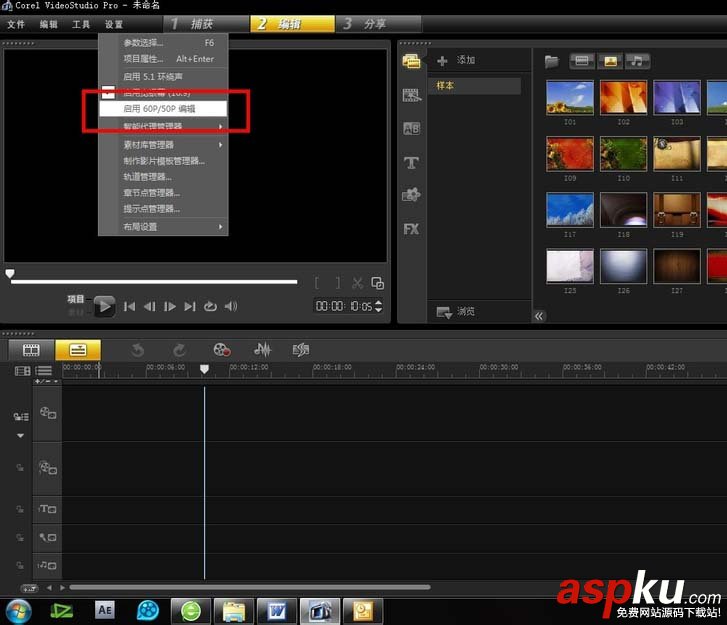Open the system volume control

coord(231,306)
